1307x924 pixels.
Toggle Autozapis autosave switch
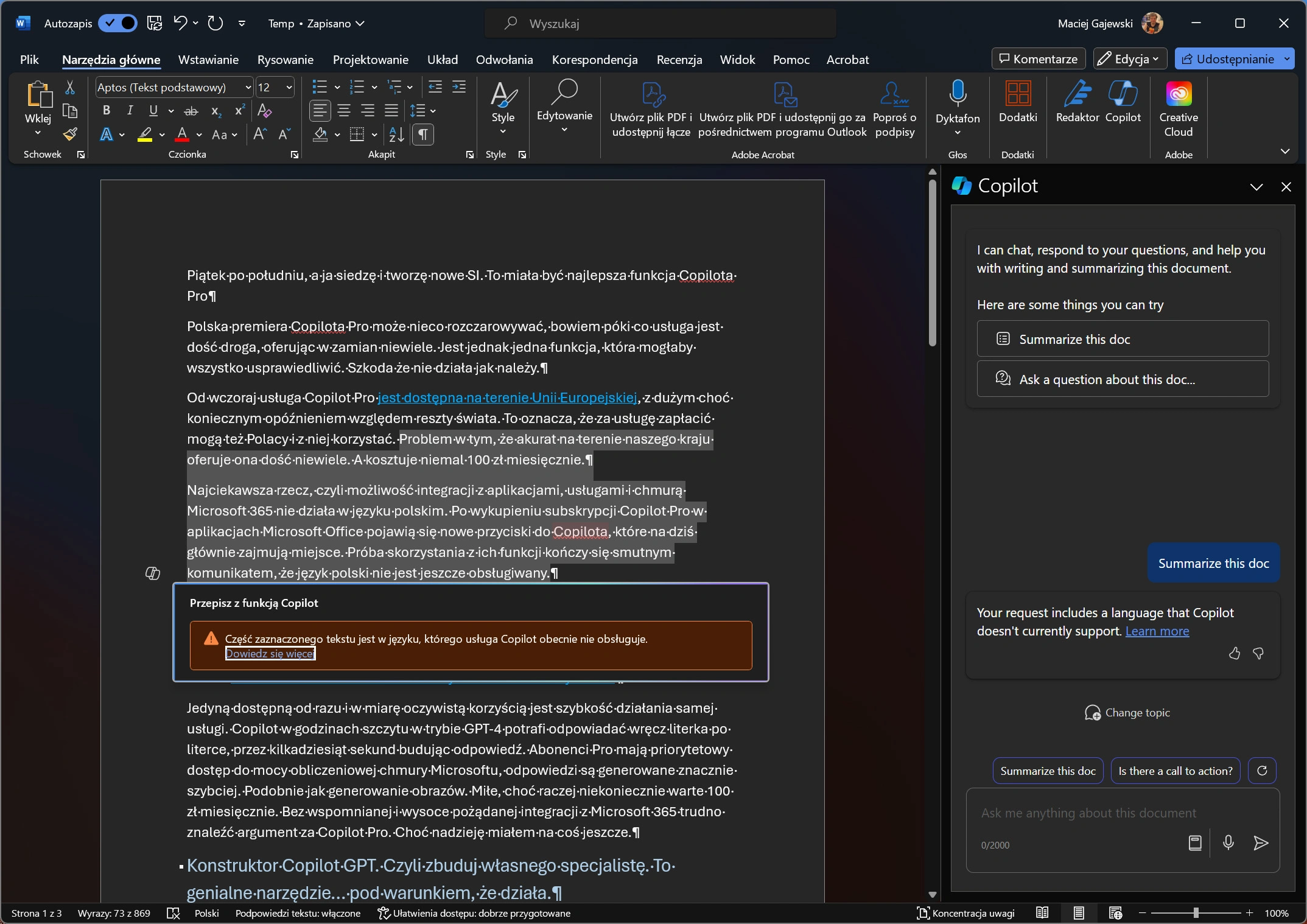[118, 23]
